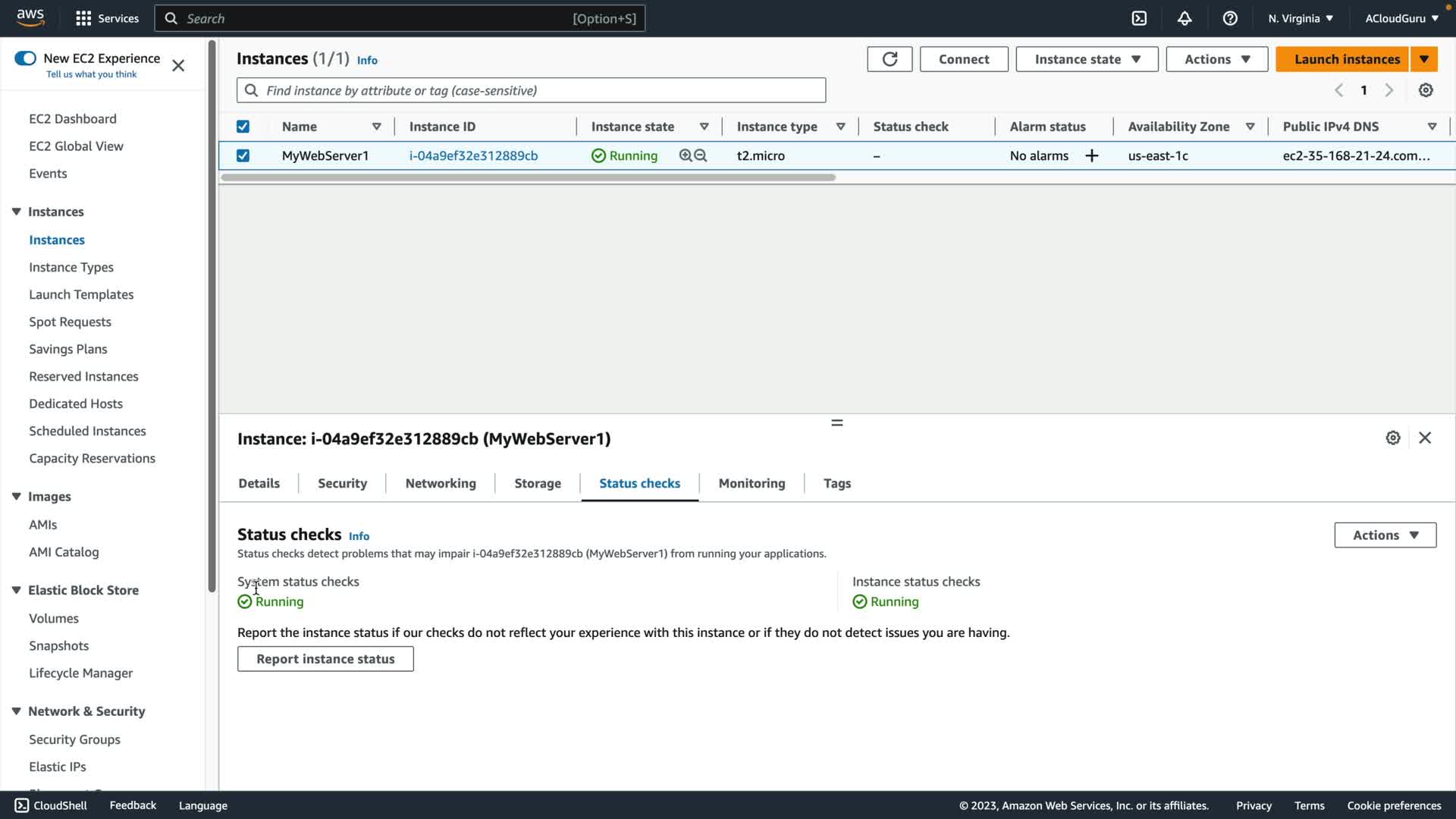Uncheck the select-all instances checkbox
This screenshot has width=1456, height=819.
tap(243, 127)
